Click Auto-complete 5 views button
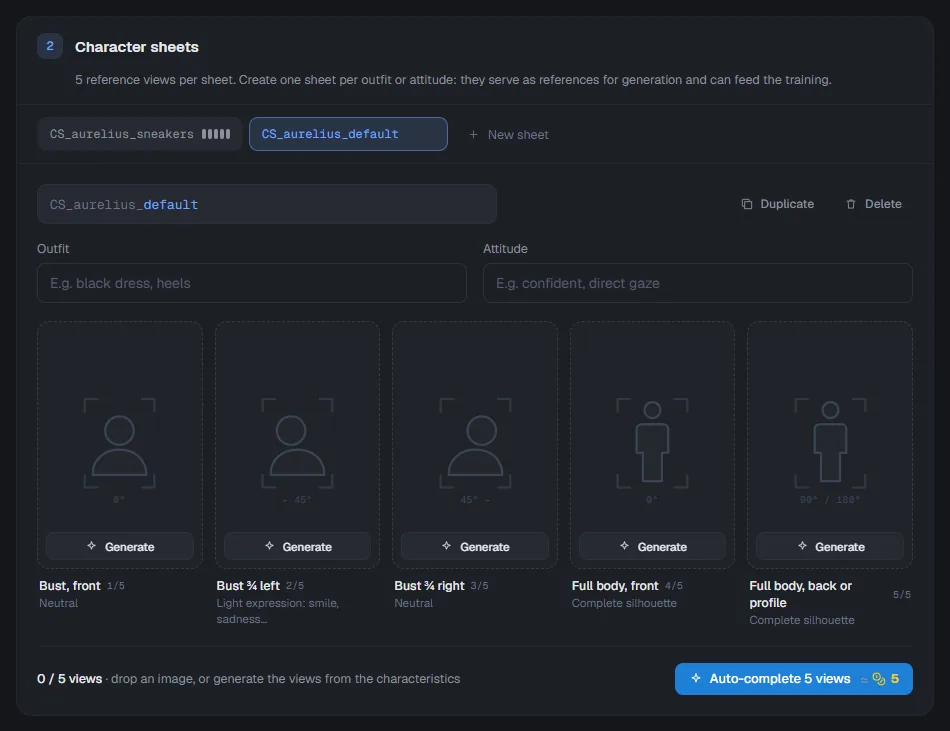950x731 pixels. click(x=794, y=679)
